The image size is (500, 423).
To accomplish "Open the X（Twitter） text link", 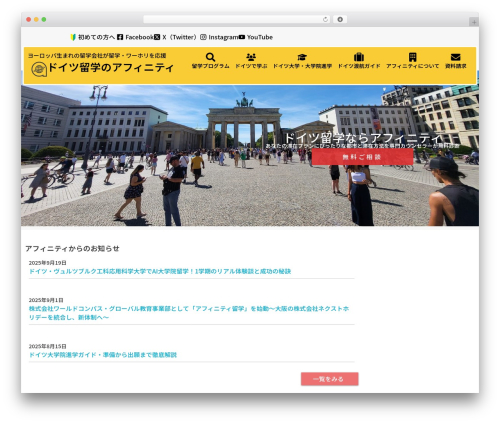I will pos(181,37).
